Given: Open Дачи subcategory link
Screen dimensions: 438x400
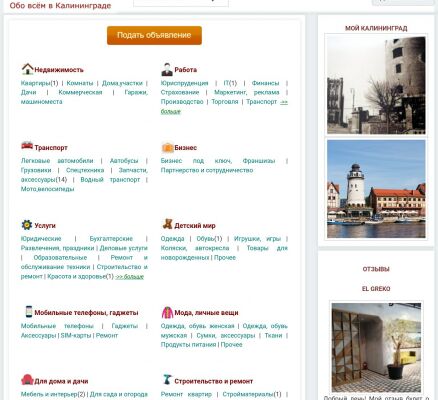Looking at the screenshot, I should click(28, 93).
